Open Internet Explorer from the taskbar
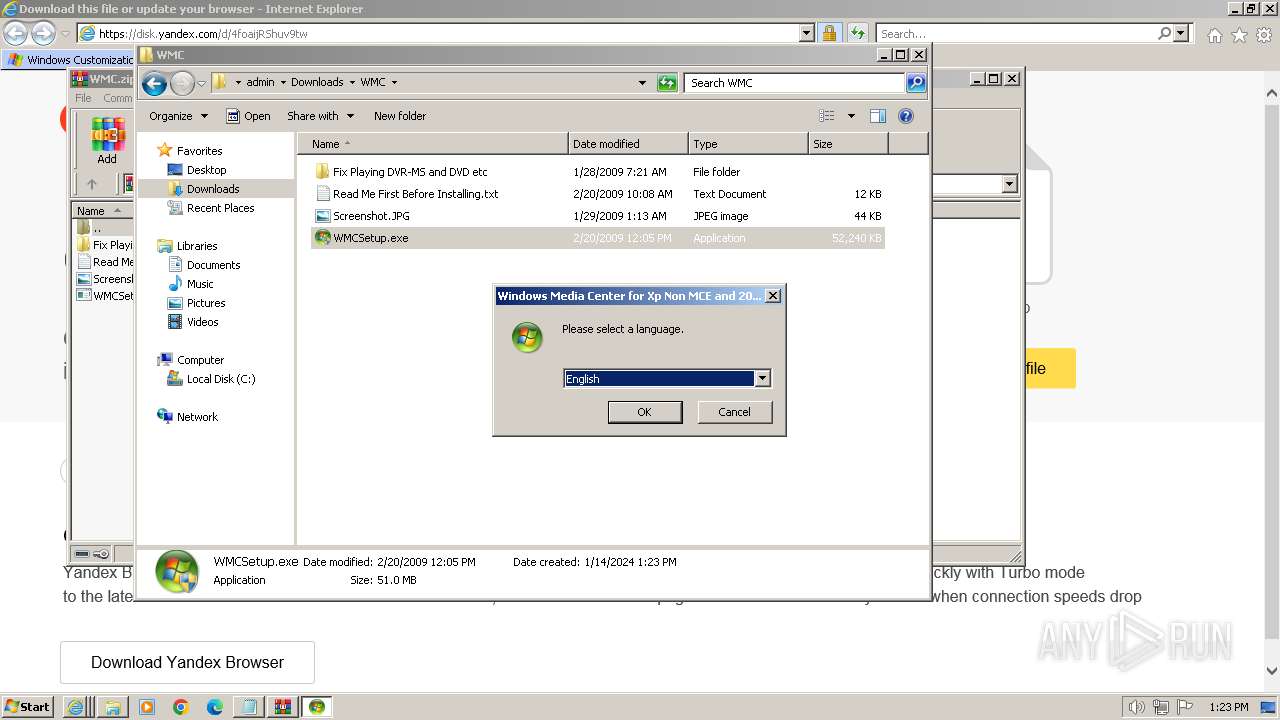The image size is (1280, 720). (x=76, y=707)
